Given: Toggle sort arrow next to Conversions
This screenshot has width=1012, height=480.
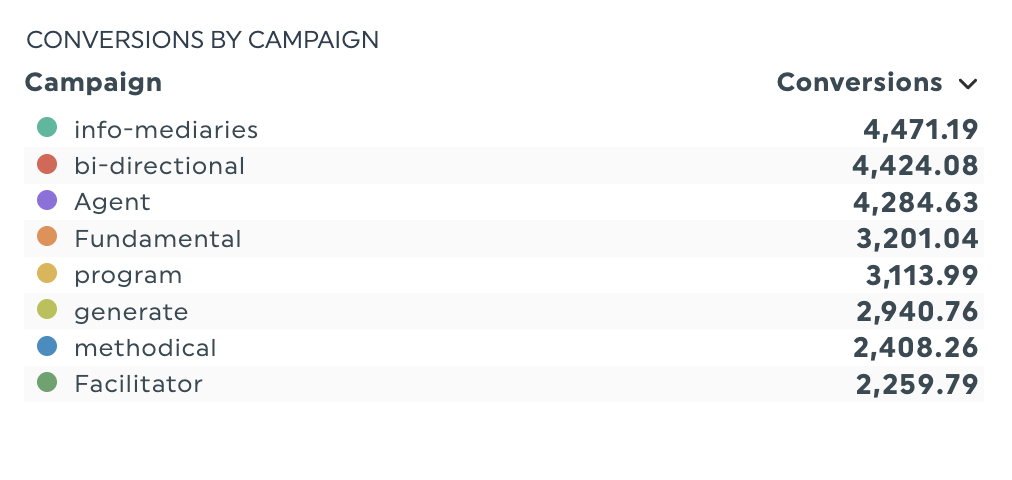Looking at the screenshot, I should coord(966,83).
